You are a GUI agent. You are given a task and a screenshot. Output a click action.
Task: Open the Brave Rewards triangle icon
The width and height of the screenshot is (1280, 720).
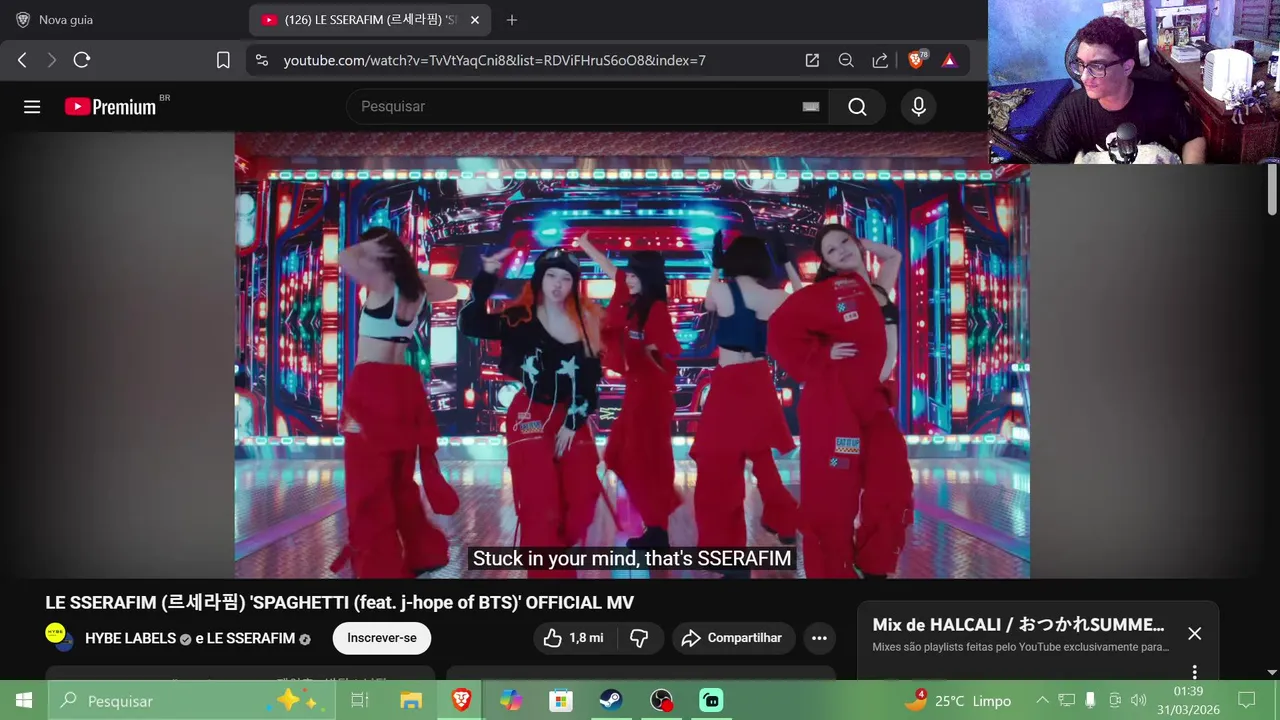coord(949,60)
